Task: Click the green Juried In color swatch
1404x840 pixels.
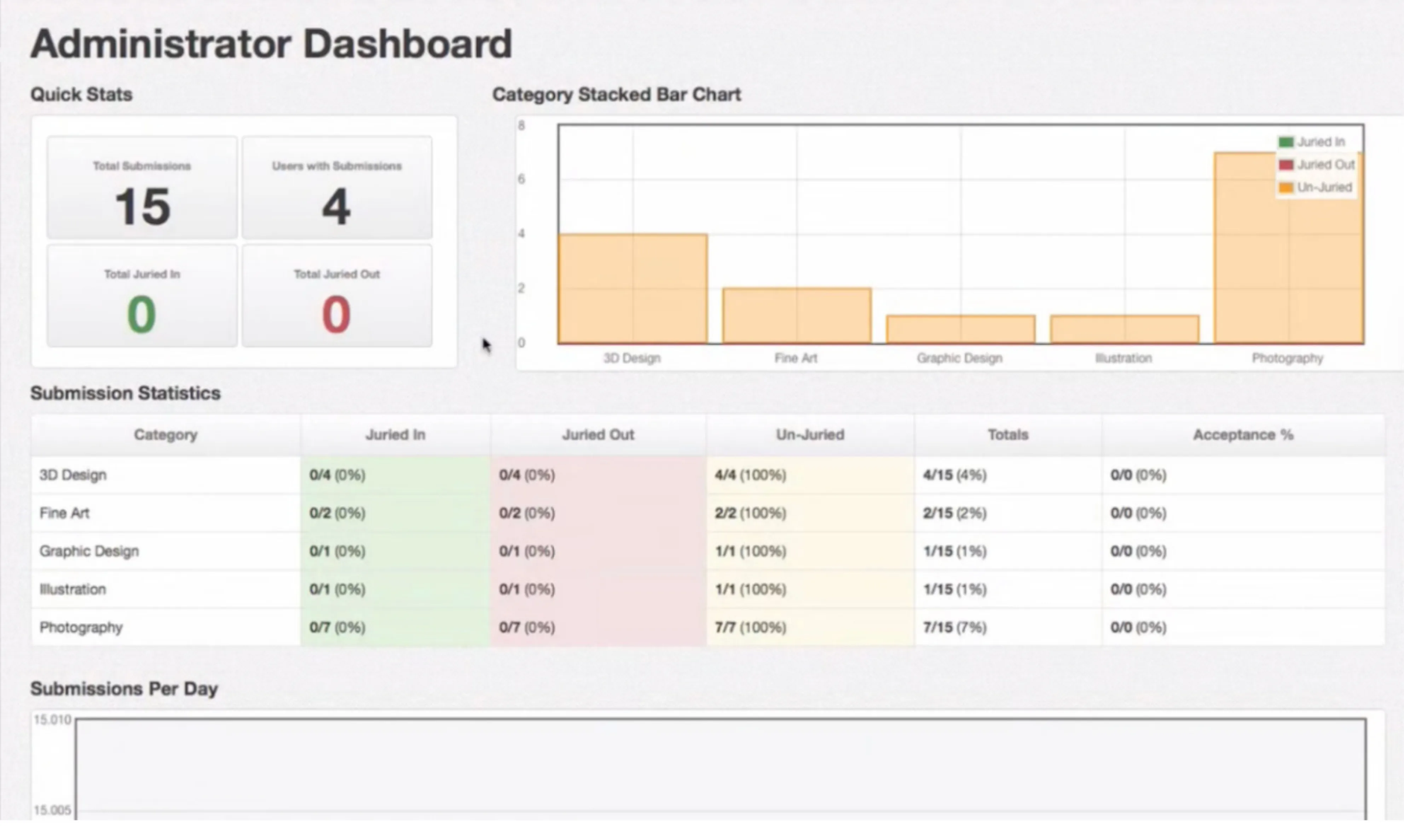Action: 1287,141
